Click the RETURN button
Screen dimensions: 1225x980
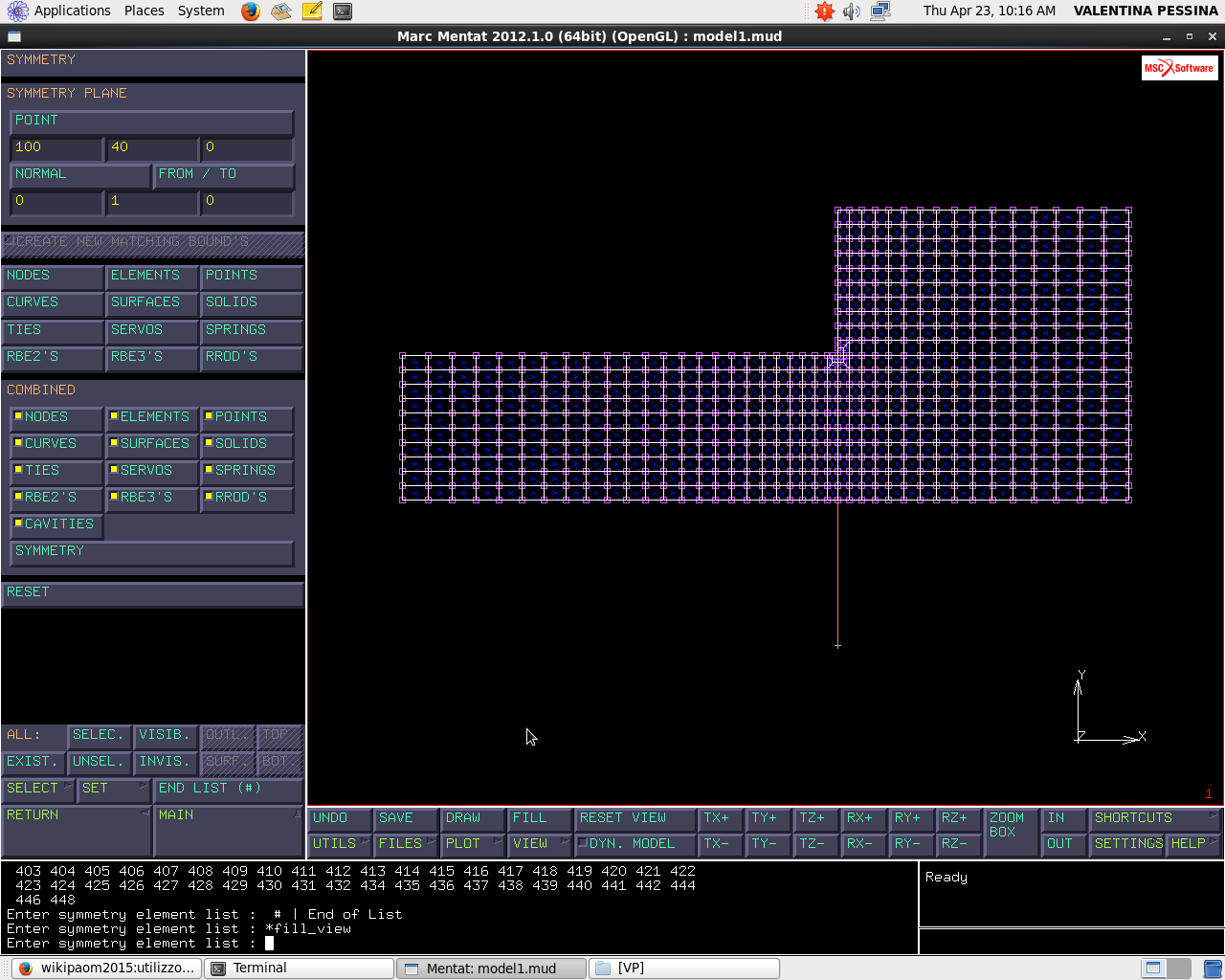click(77, 831)
